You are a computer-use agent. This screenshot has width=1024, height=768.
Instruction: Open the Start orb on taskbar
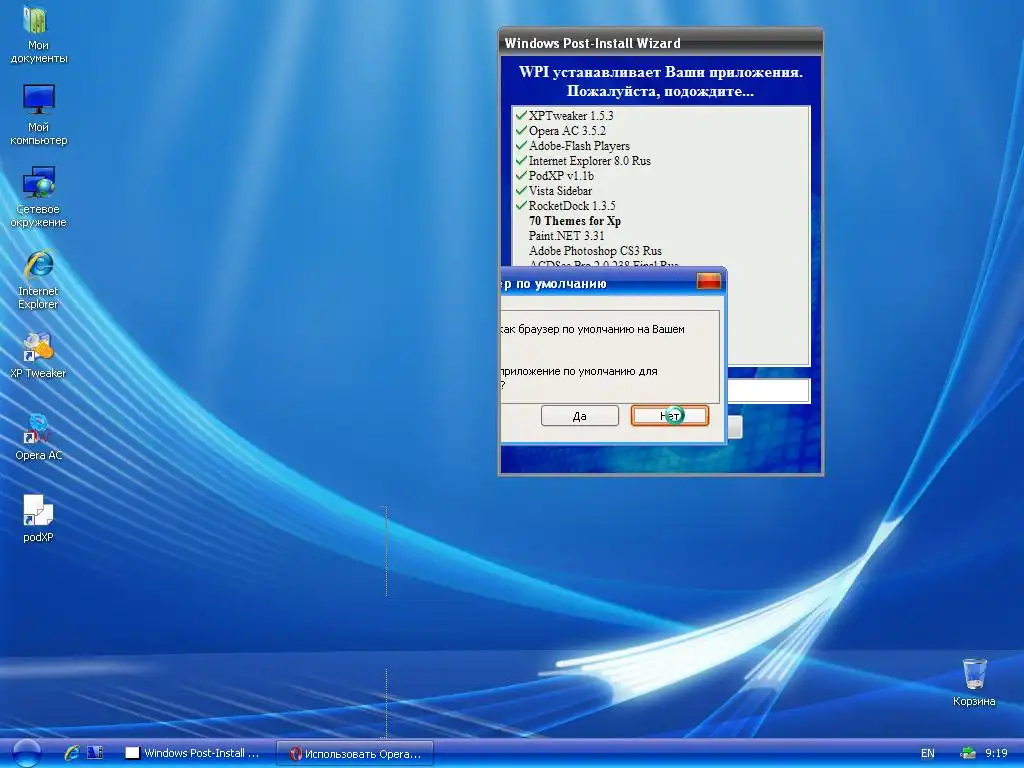coord(26,753)
